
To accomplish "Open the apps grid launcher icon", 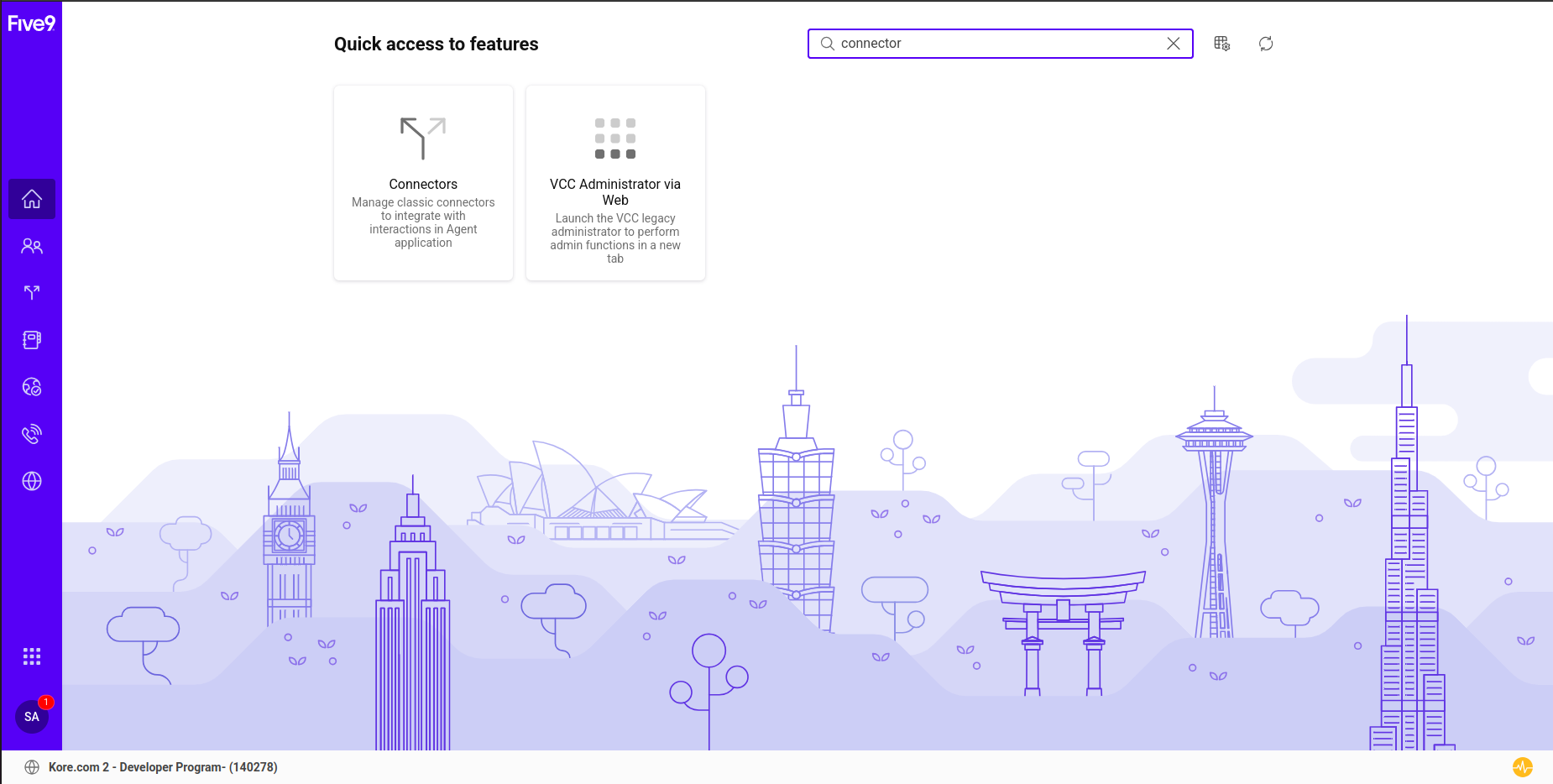I will [x=32, y=656].
